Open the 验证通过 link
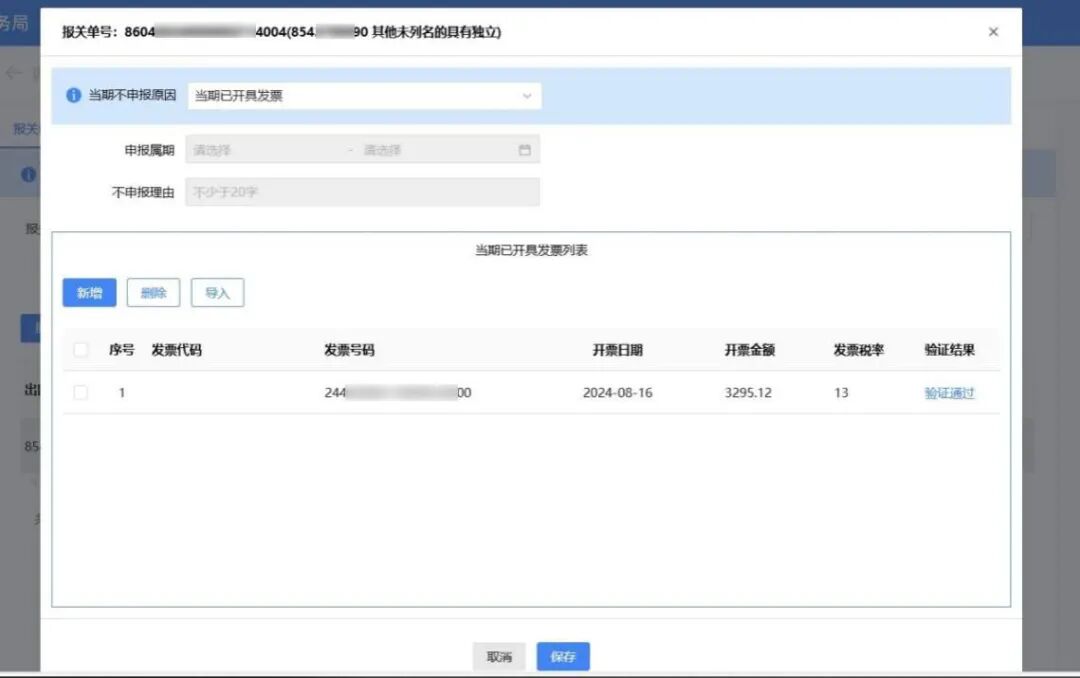Screen dimensions: 1080x678 coord(949,393)
